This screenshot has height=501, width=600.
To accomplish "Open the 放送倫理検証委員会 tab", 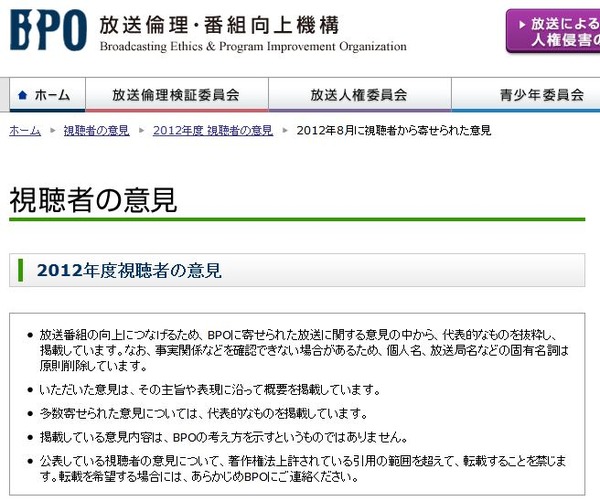I will pyautogui.click(x=177, y=95).
